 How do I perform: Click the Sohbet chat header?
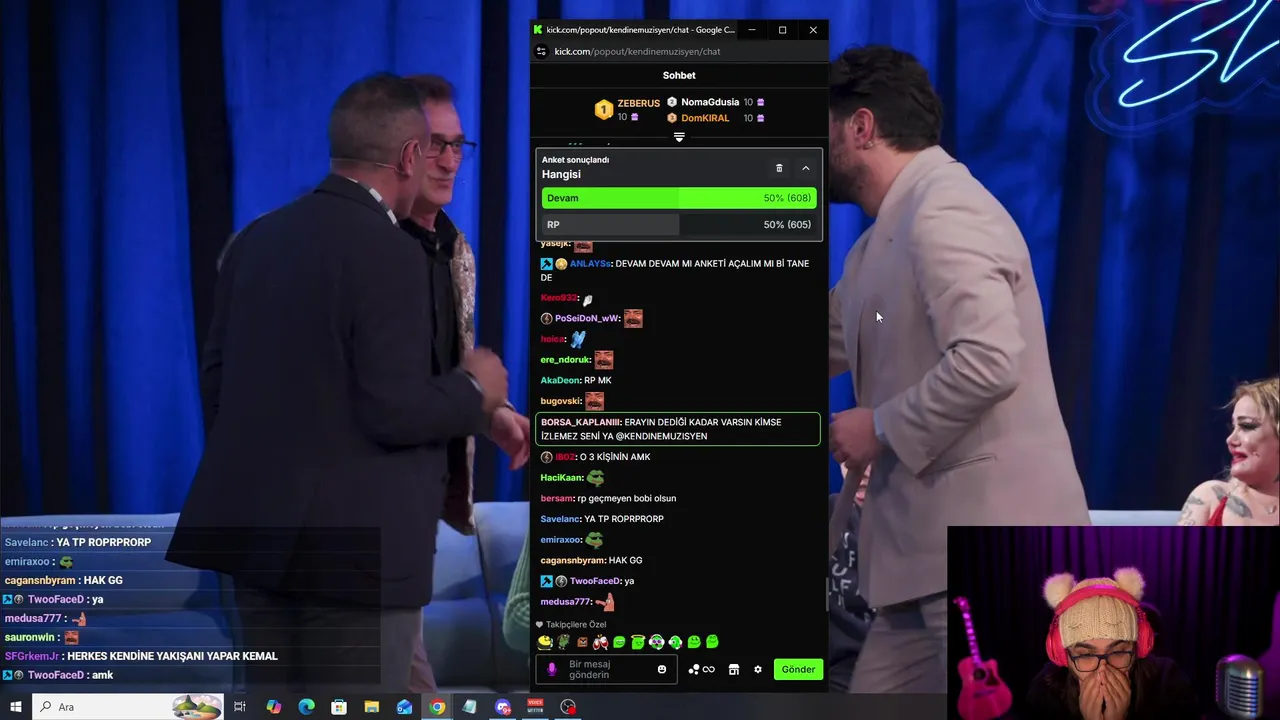coord(679,75)
